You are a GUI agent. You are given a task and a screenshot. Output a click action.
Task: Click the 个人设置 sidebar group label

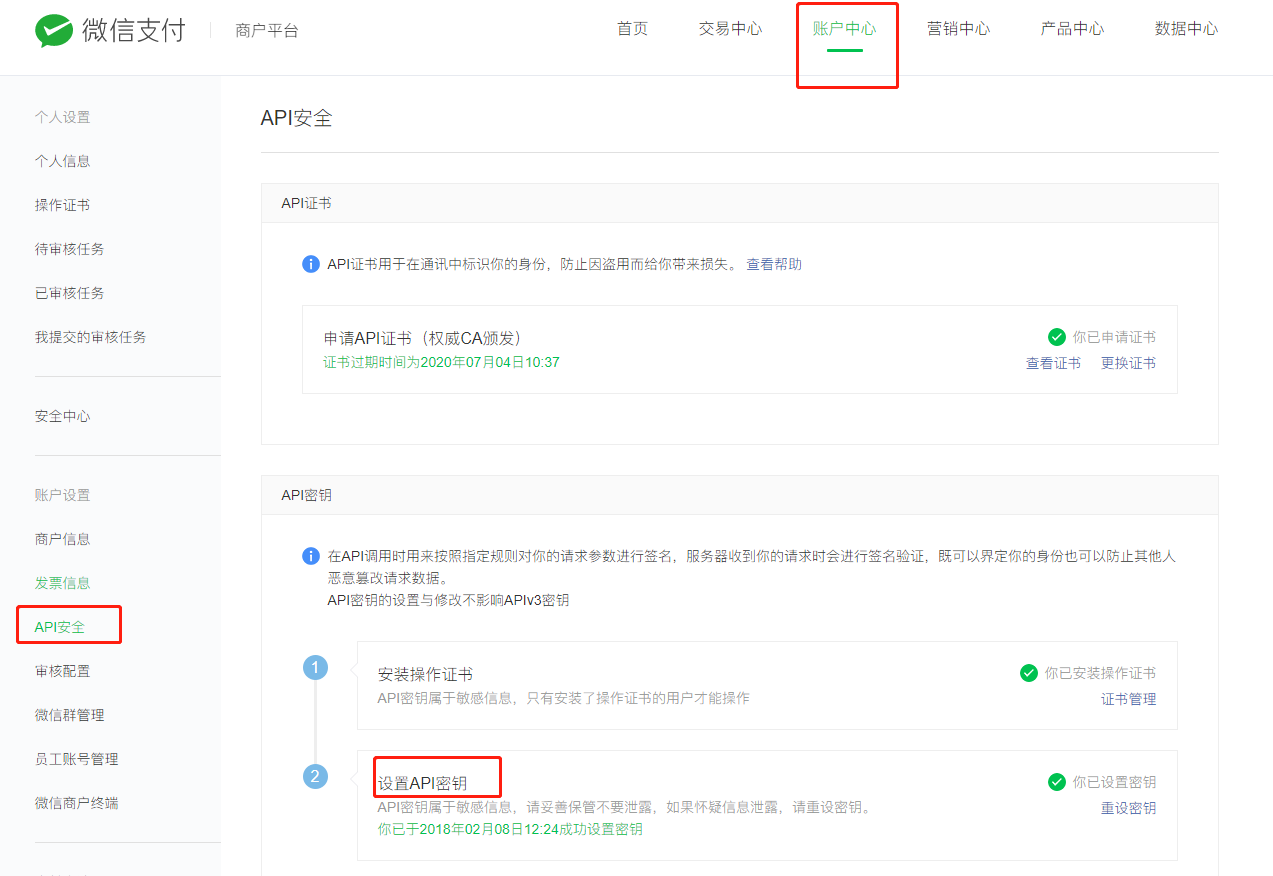tap(62, 117)
